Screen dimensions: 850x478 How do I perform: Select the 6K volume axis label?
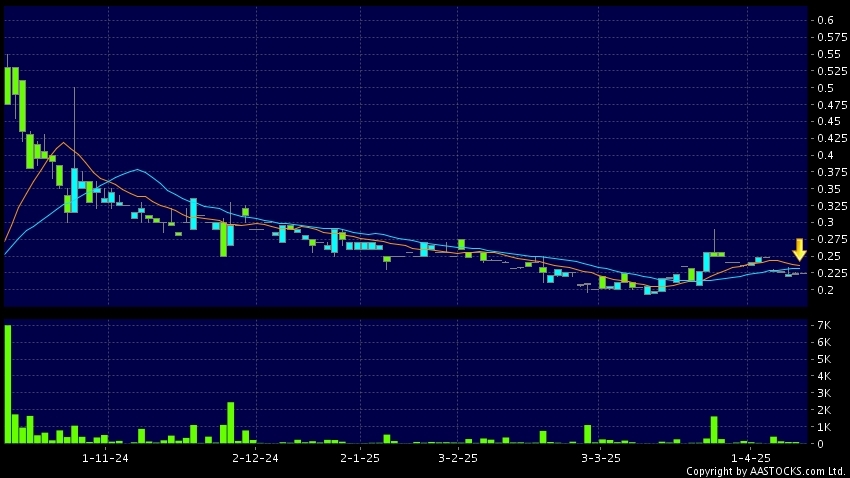click(x=824, y=342)
